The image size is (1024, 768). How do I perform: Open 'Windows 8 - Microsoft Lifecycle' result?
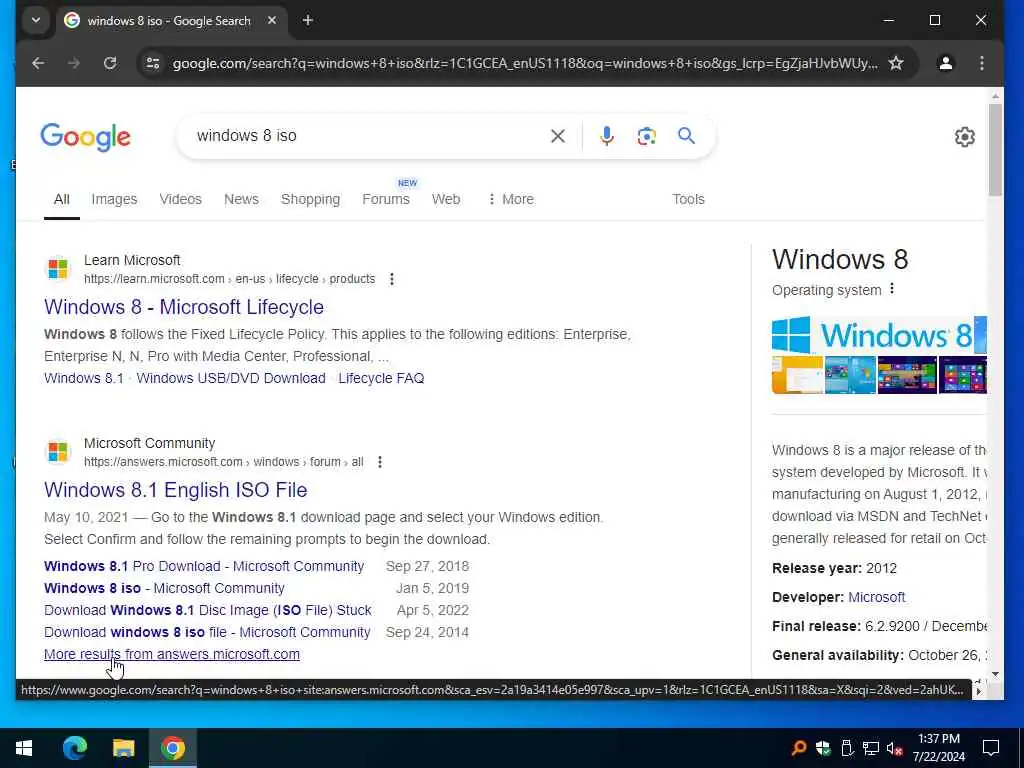click(x=184, y=307)
